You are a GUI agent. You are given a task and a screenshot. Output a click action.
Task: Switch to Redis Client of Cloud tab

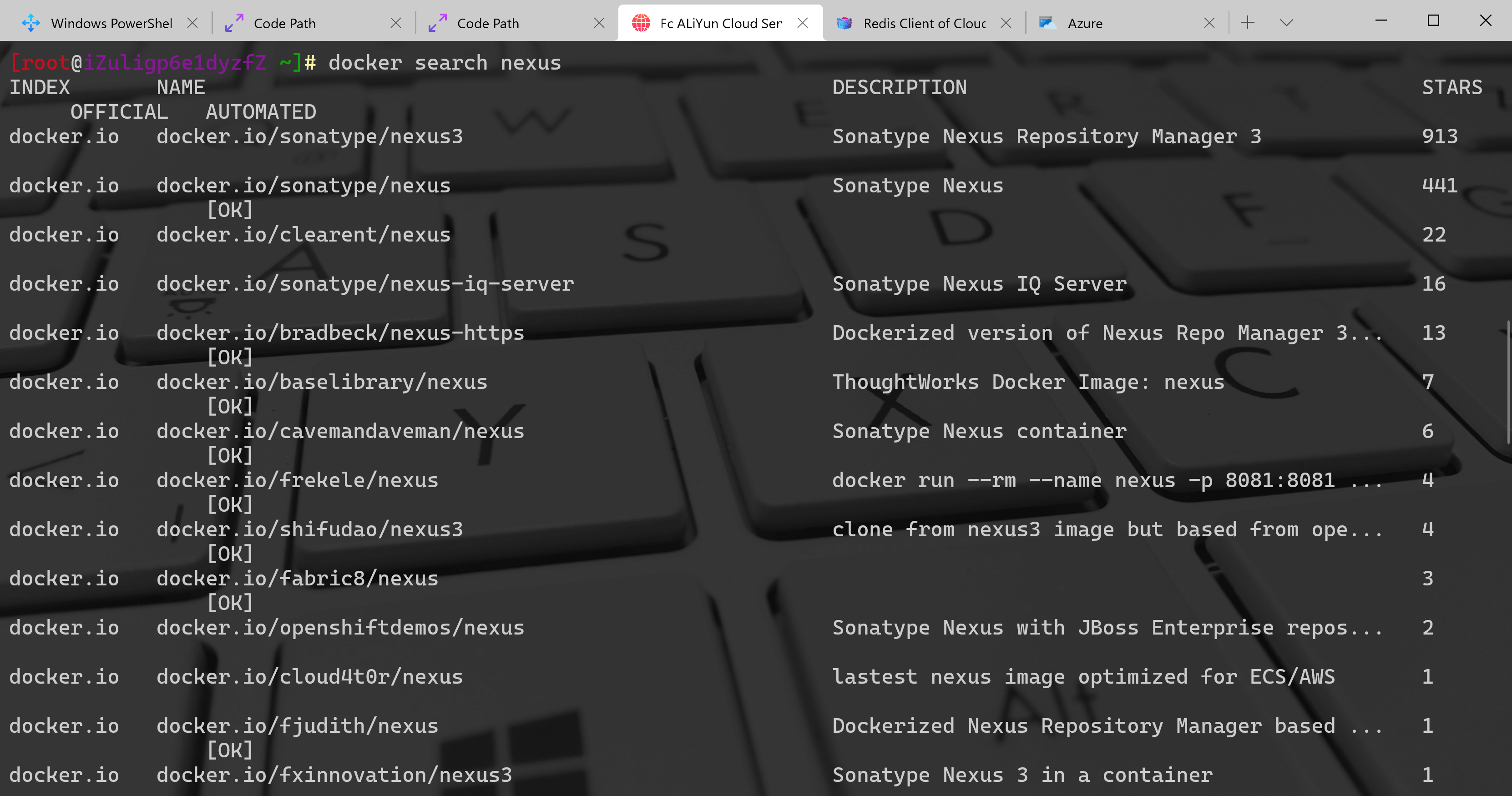924,23
